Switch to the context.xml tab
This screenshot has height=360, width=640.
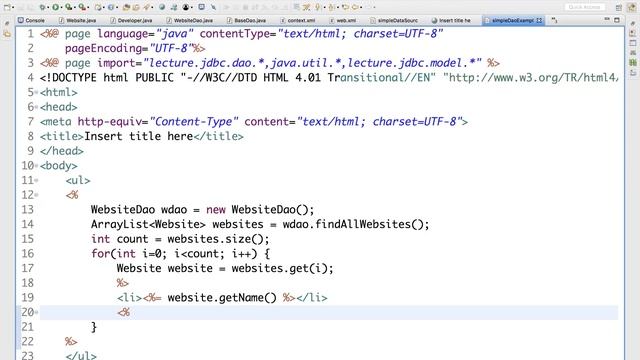pos(298,20)
